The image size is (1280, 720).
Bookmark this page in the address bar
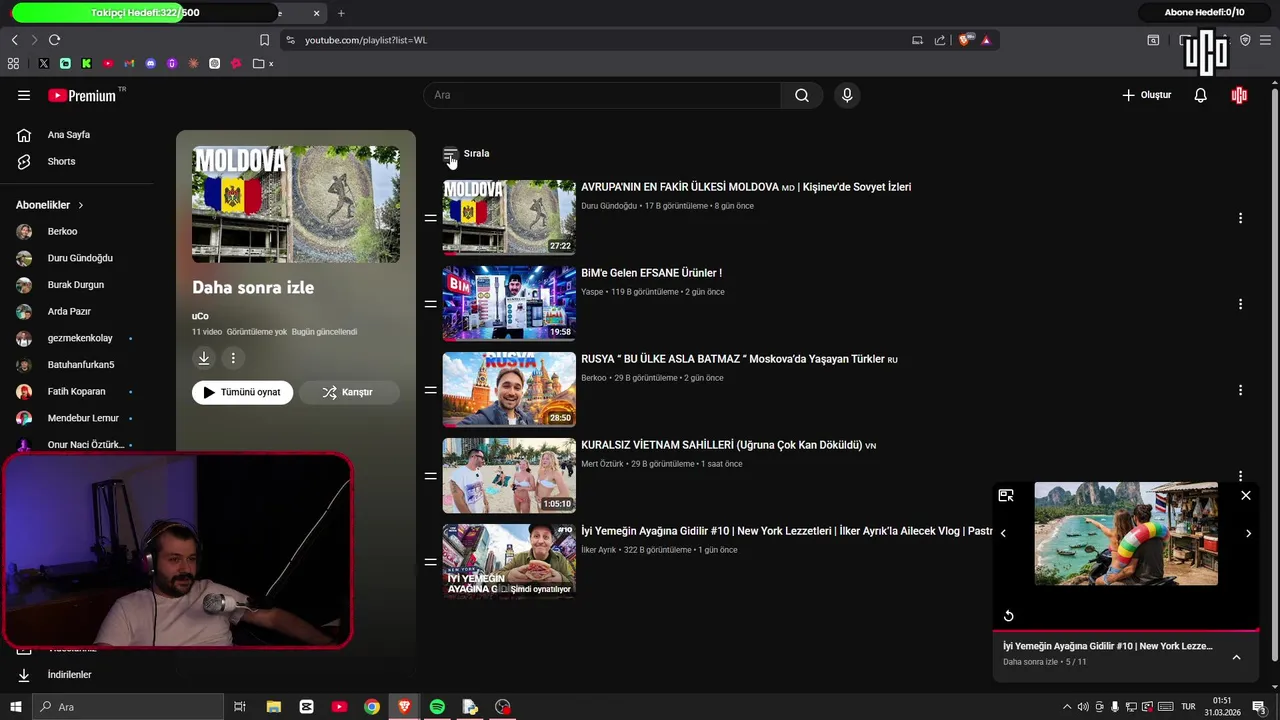[264, 40]
